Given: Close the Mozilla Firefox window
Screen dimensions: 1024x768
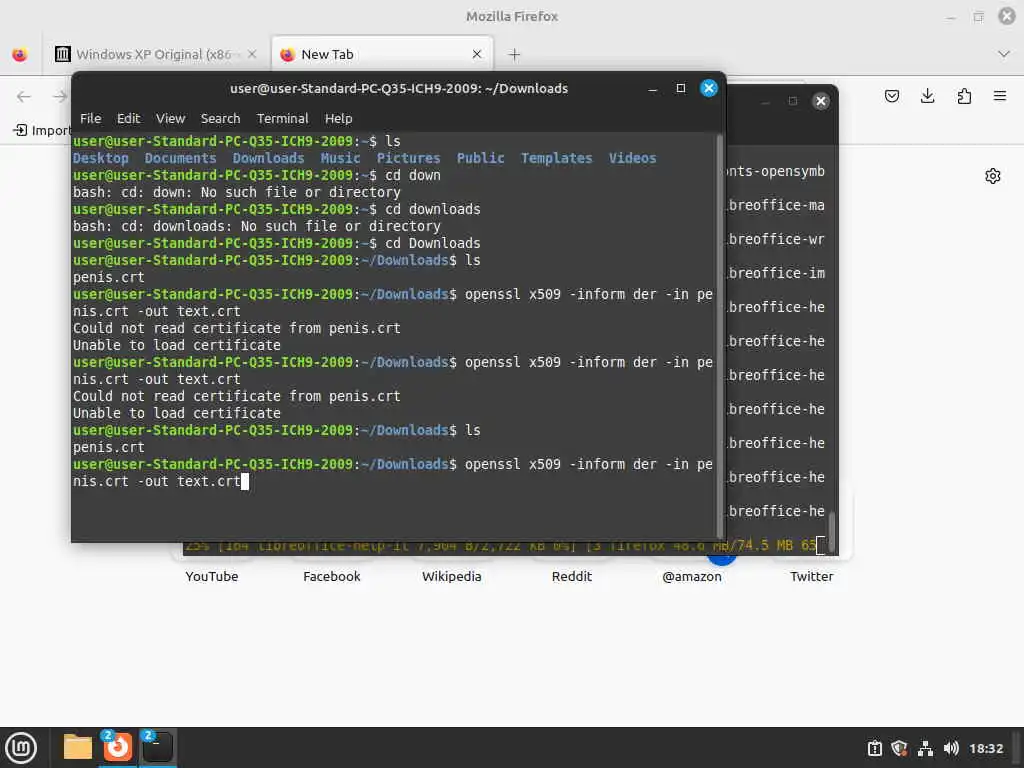Looking at the screenshot, I should click(x=1007, y=16).
